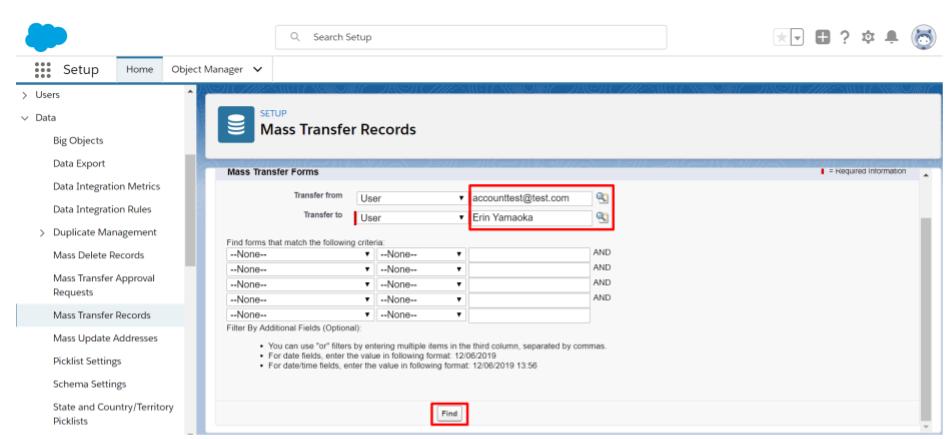
Task: Click the accounttest@test.com Transfer from field
Action: 531,197
